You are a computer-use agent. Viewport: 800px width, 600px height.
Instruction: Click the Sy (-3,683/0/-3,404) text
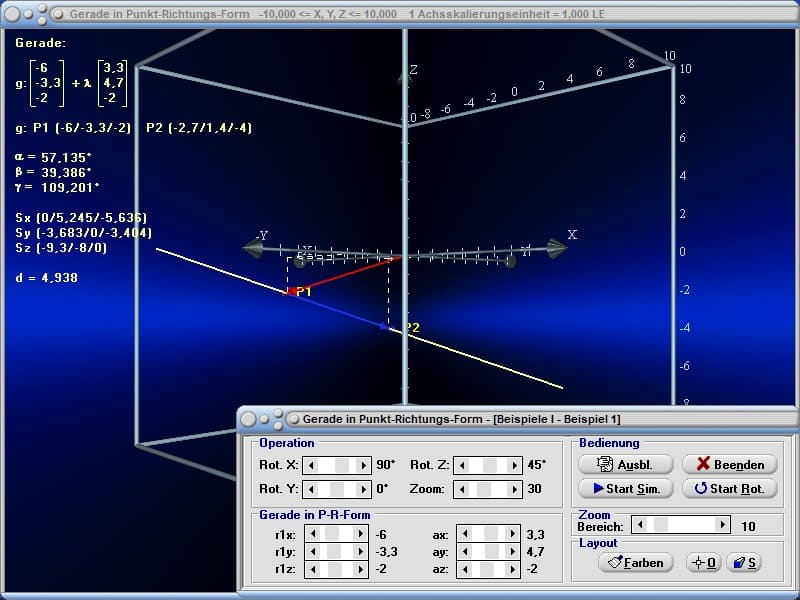coord(84,233)
